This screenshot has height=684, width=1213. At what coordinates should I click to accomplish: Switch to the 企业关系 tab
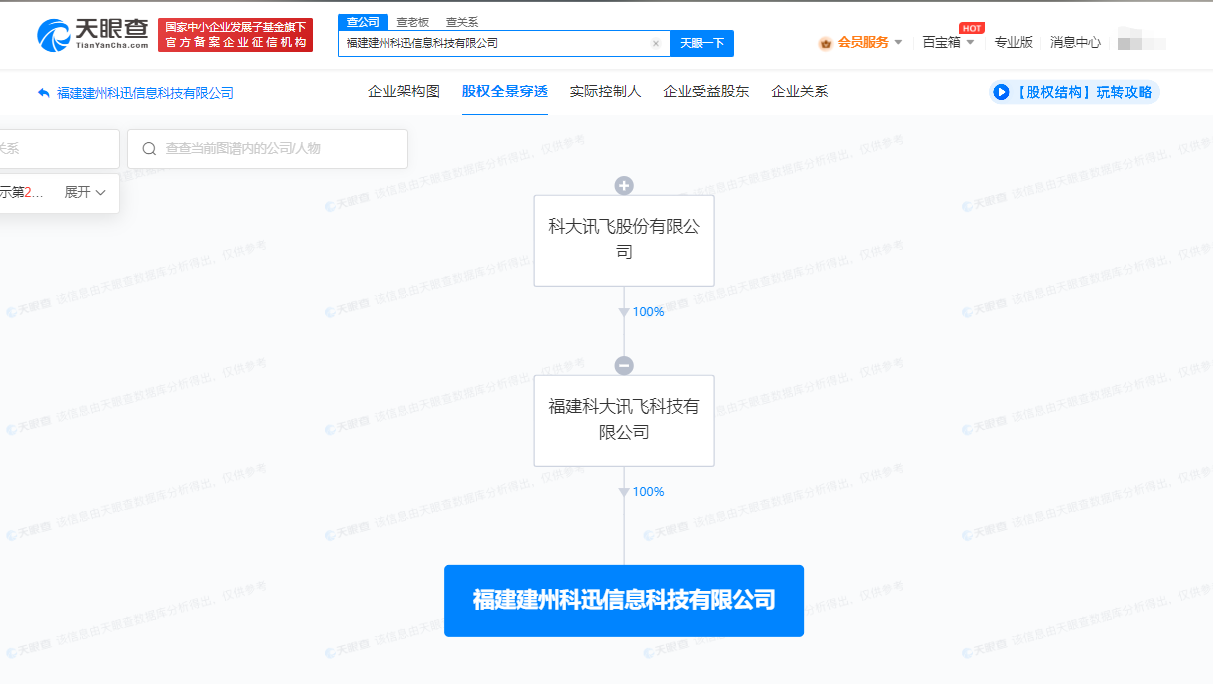[x=800, y=92]
